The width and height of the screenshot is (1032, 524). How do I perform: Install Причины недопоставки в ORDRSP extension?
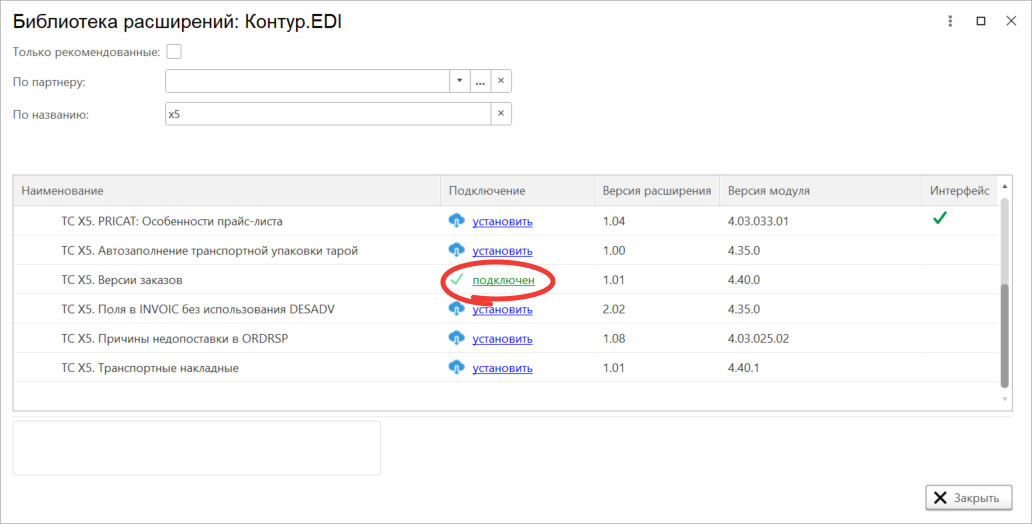[x=502, y=339]
